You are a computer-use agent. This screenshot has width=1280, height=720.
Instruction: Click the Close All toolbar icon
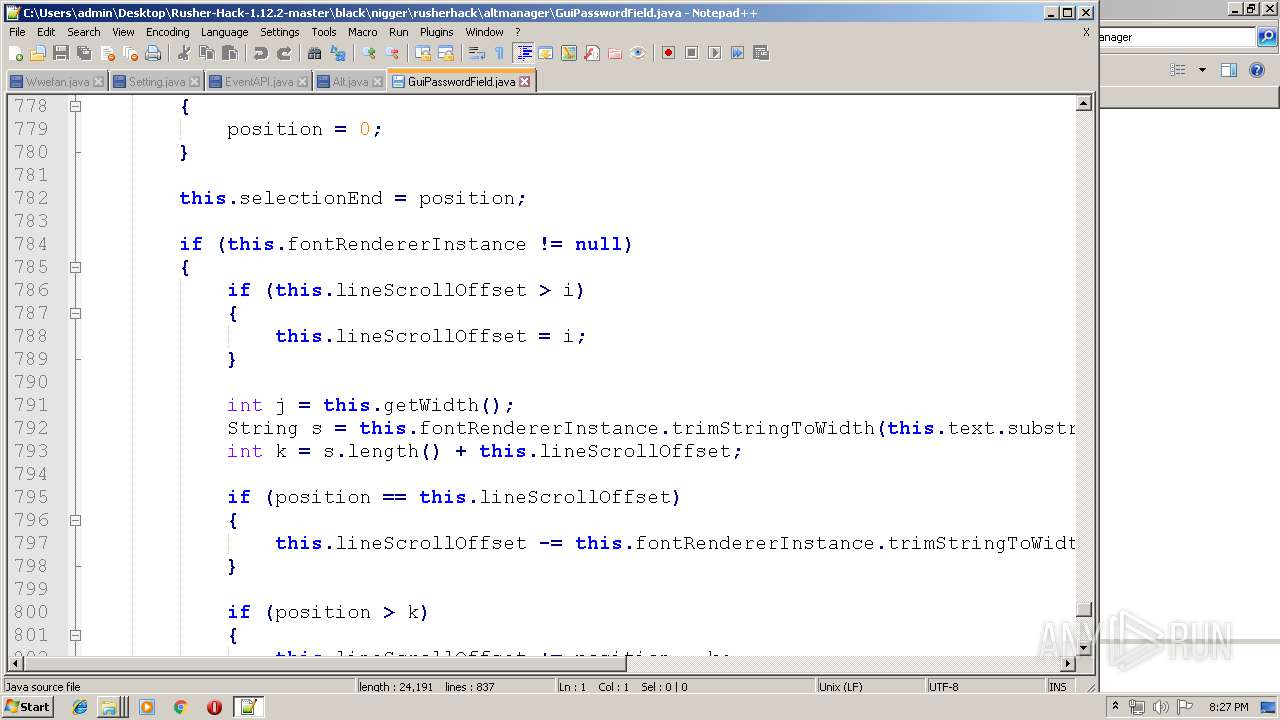click(129, 53)
